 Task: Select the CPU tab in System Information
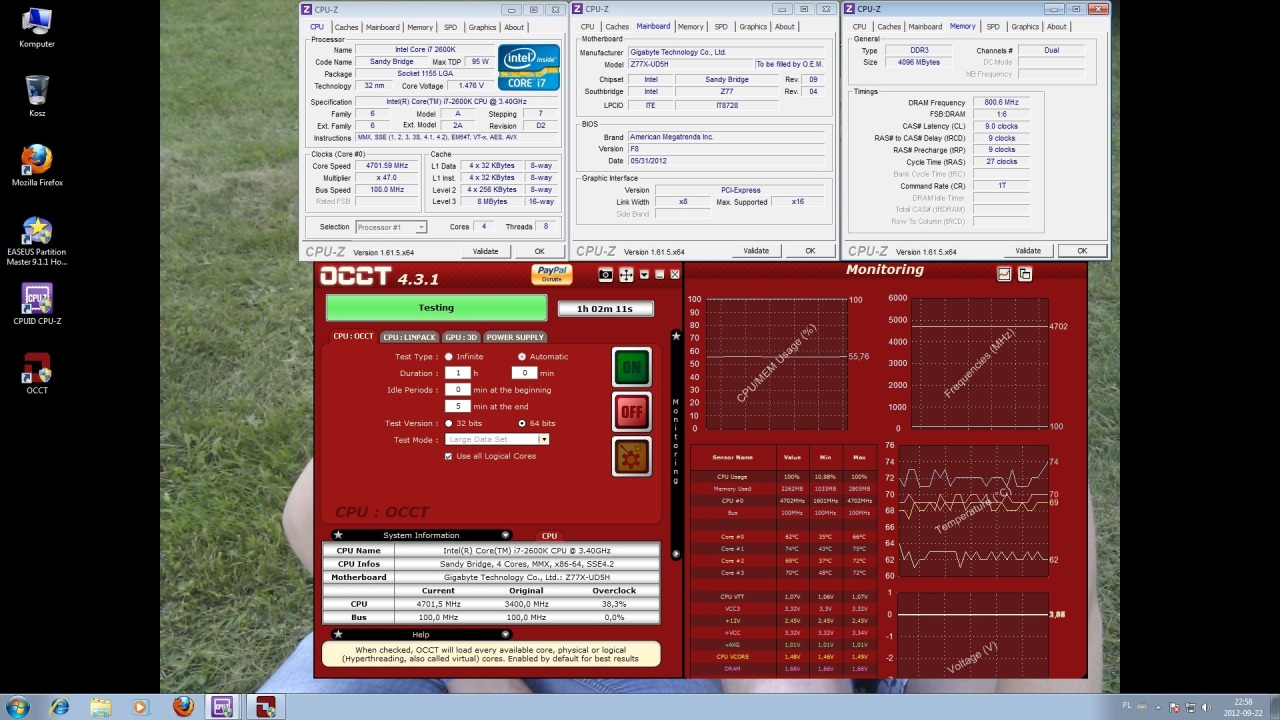coord(549,536)
